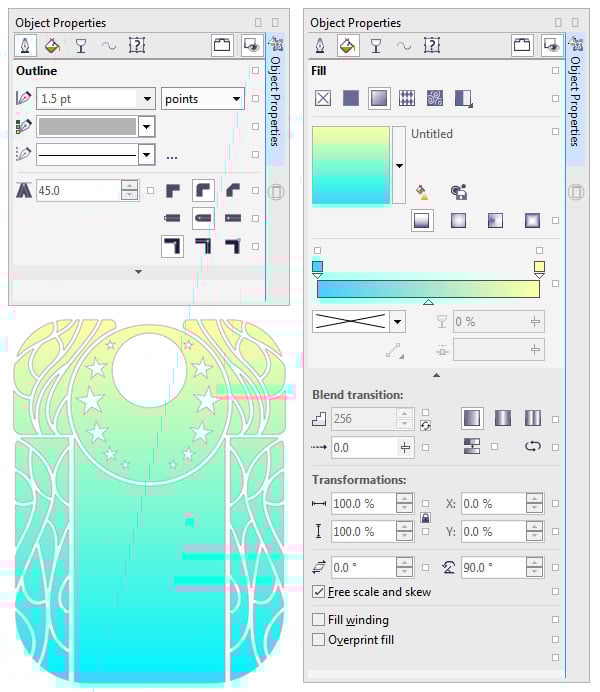This screenshot has width=600, height=692.
Task: Choose the Elliptical fountain fill type
Action: coord(458,220)
